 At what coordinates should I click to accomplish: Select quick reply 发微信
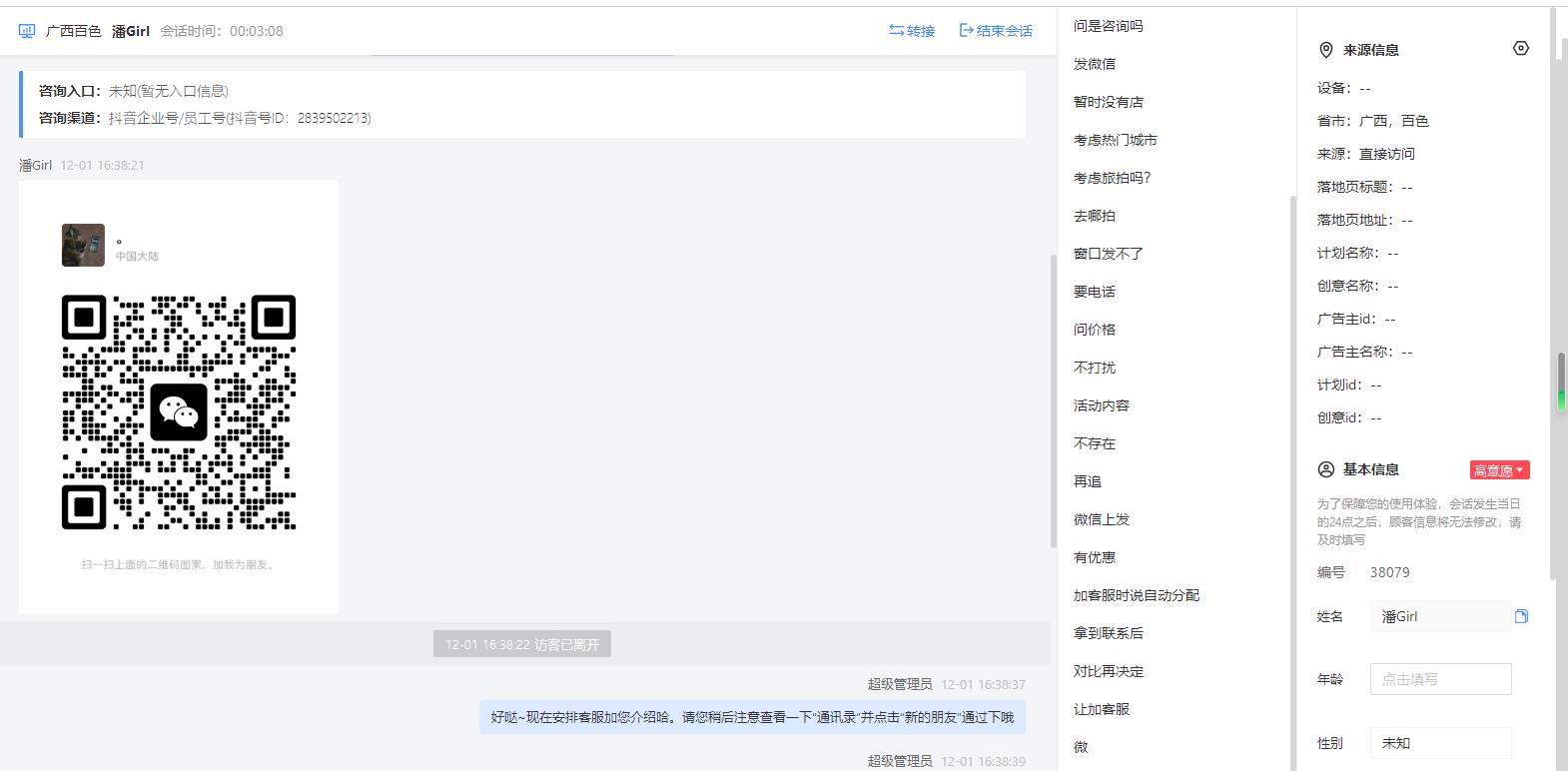1095,64
